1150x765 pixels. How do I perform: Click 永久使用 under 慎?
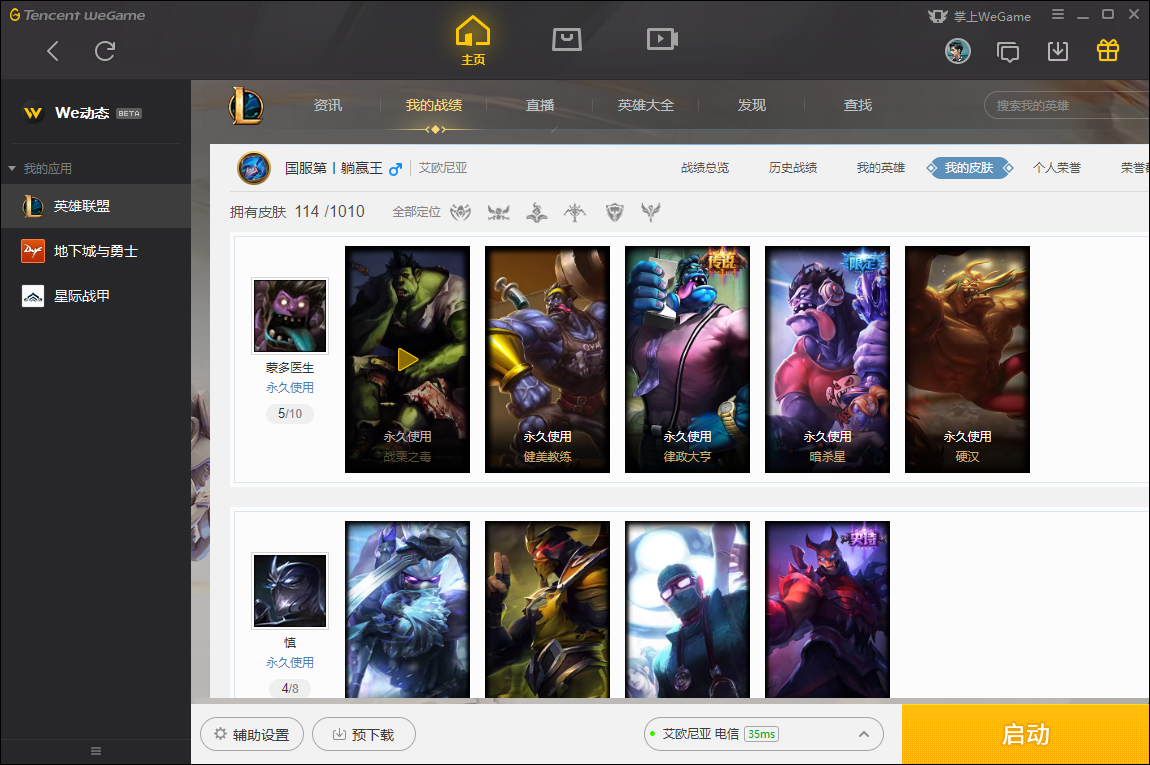[x=290, y=662]
